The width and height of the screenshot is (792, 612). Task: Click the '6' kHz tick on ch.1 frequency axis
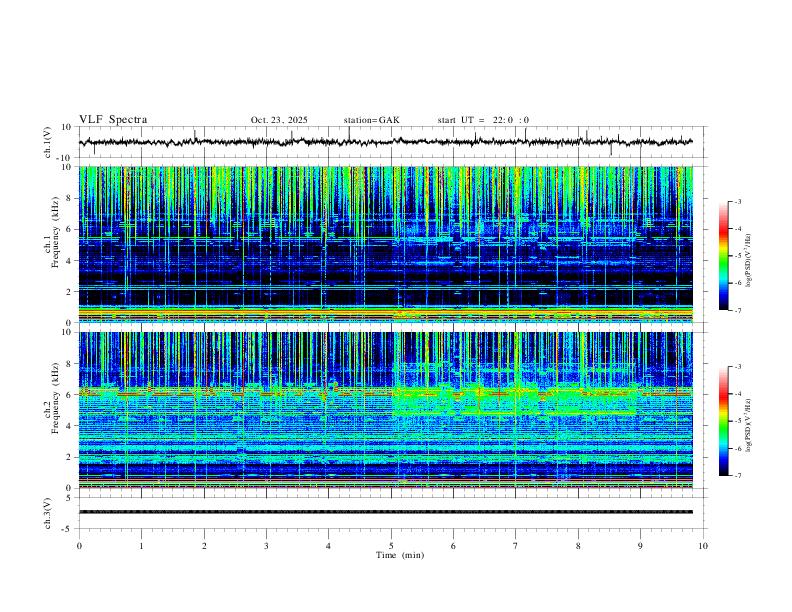pos(69,230)
